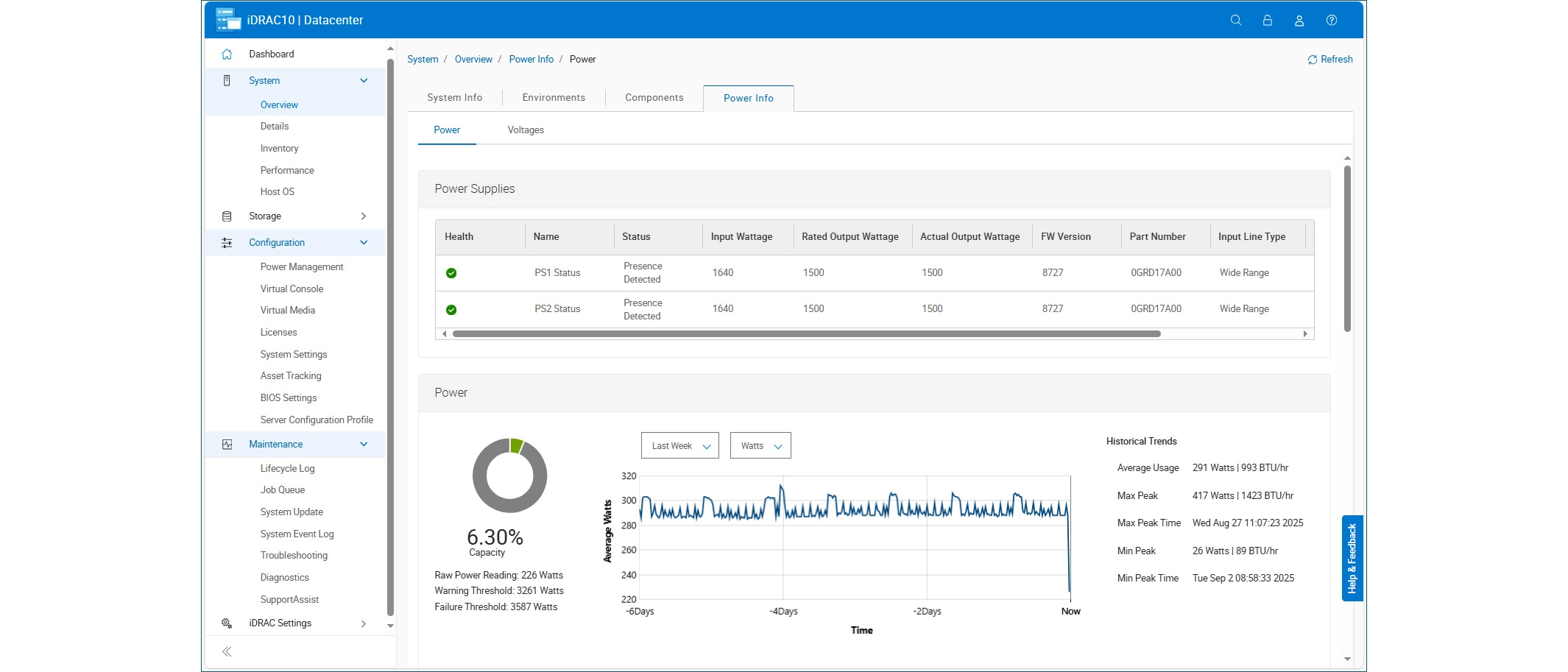Collapse the System menu chevron
Screen dimensions: 1568x672
[364, 81]
